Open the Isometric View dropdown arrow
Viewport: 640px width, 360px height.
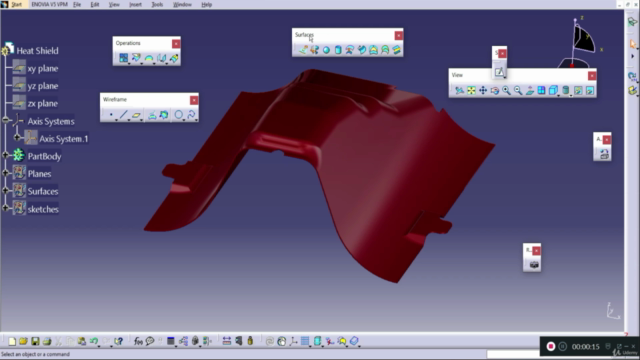click(x=558, y=95)
